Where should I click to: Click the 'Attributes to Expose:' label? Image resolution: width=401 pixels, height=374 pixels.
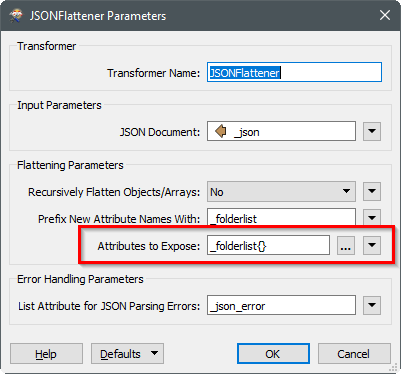(x=149, y=246)
